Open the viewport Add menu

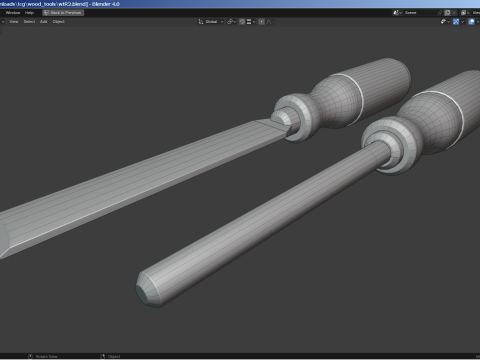pos(44,22)
